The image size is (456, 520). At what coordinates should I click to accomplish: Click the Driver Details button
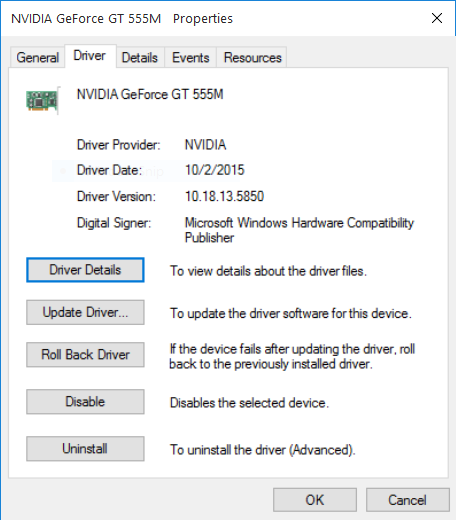pyautogui.click(x=85, y=270)
